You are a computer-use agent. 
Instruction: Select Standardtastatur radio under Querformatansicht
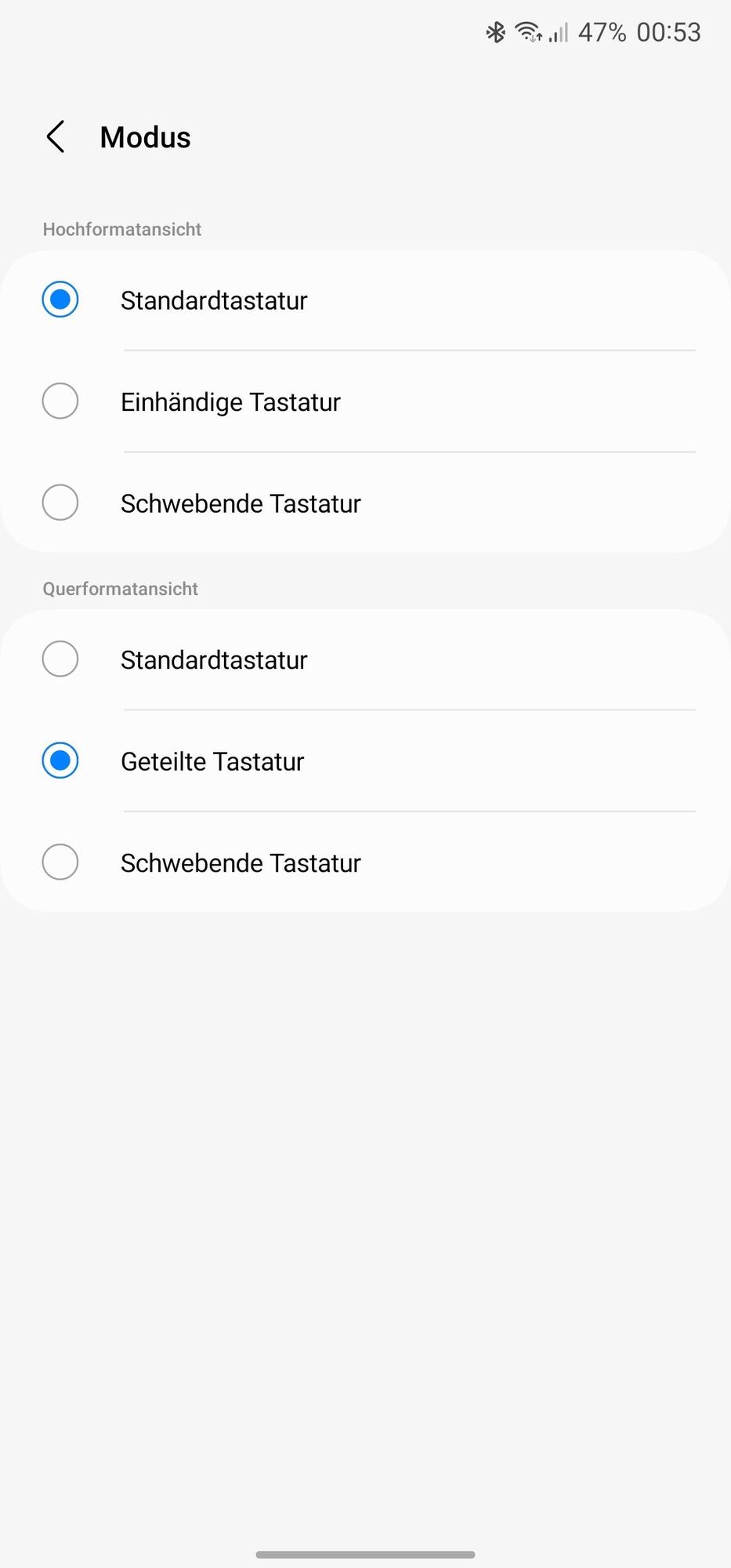60,659
